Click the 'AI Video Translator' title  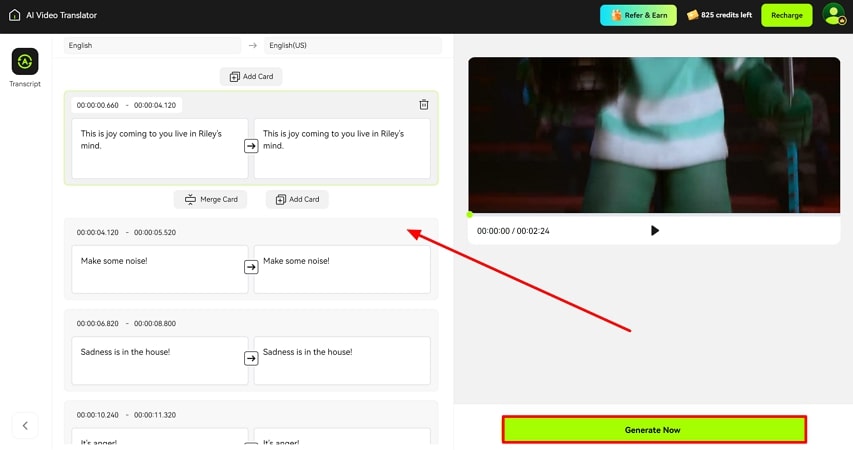coord(61,15)
